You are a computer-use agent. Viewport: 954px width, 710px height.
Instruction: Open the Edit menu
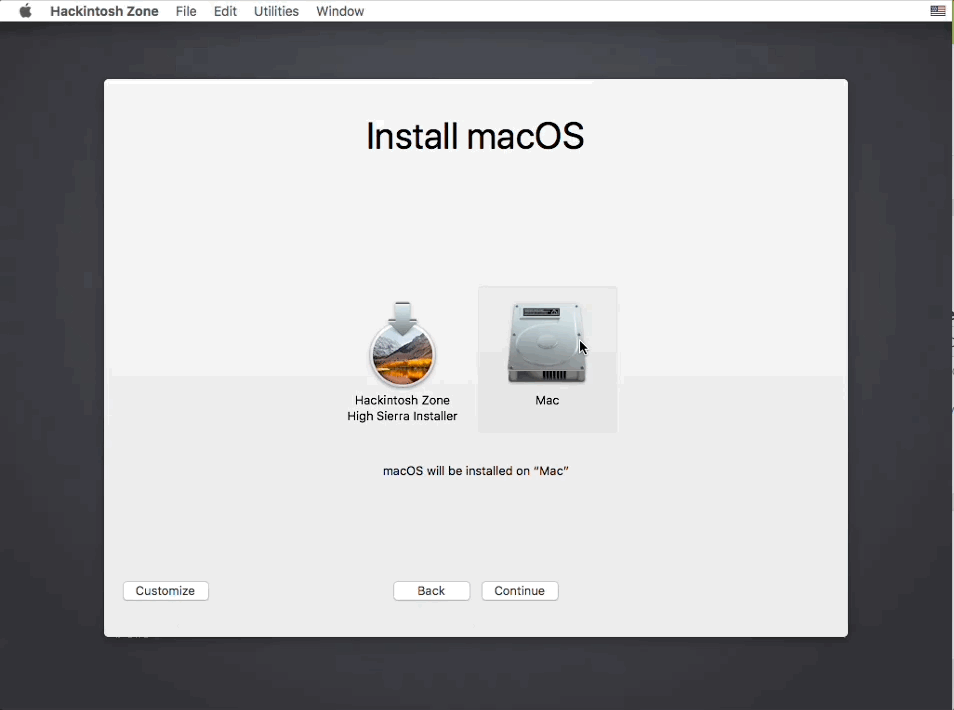(x=225, y=11)
